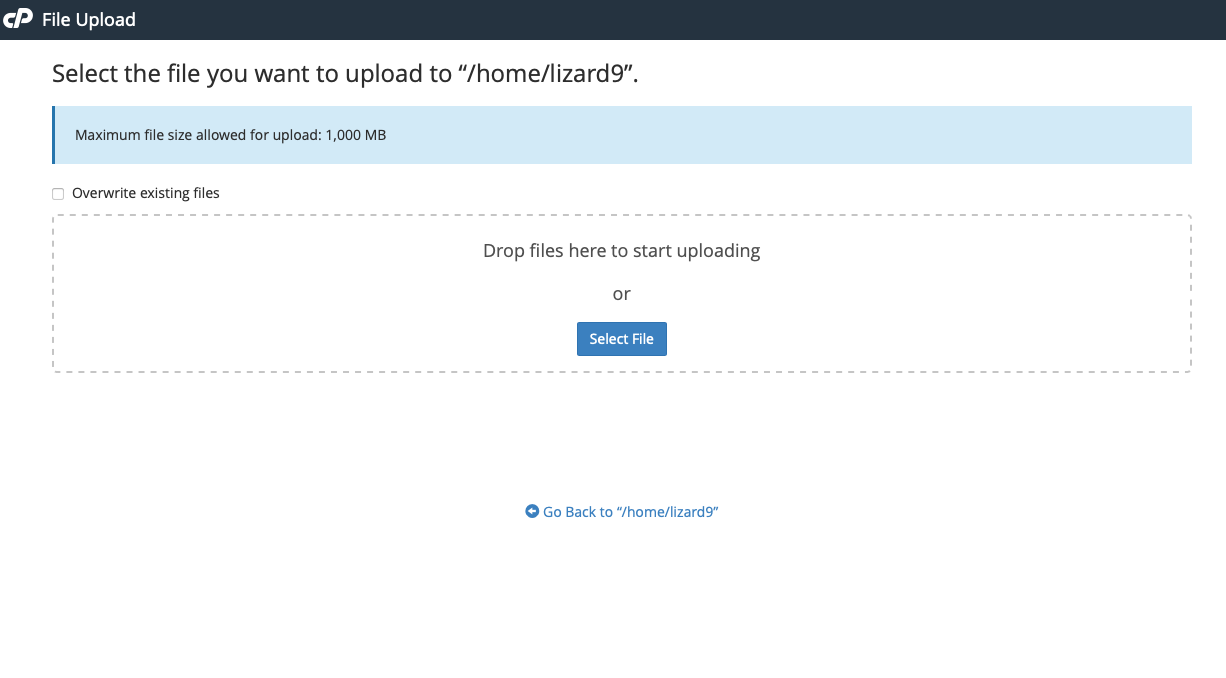1226x678 pixels.
Task: Click the "Overwrite existing files" label text
Action: [145, 193]
